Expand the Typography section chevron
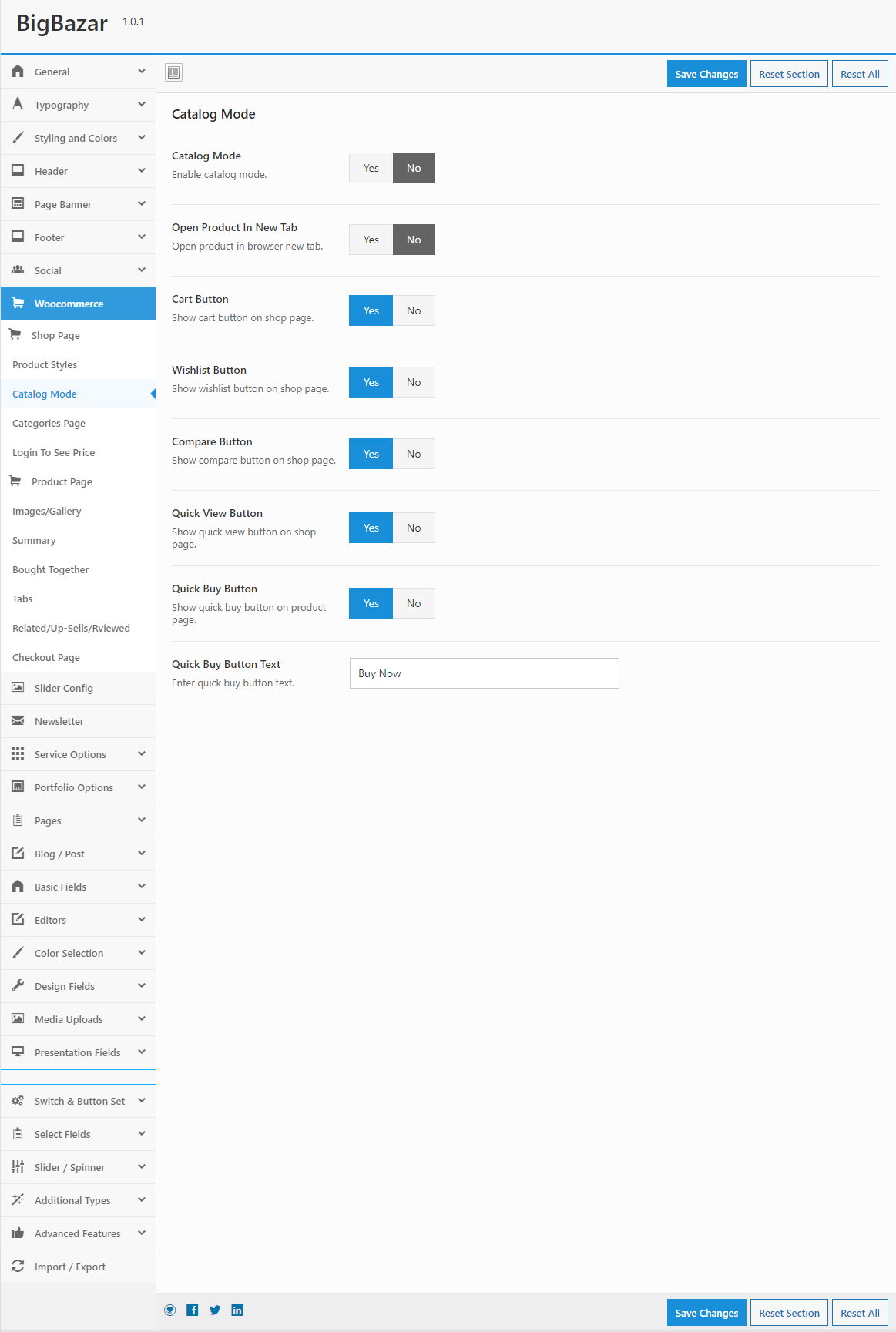896x1332 pixels. tap(142, 104)
